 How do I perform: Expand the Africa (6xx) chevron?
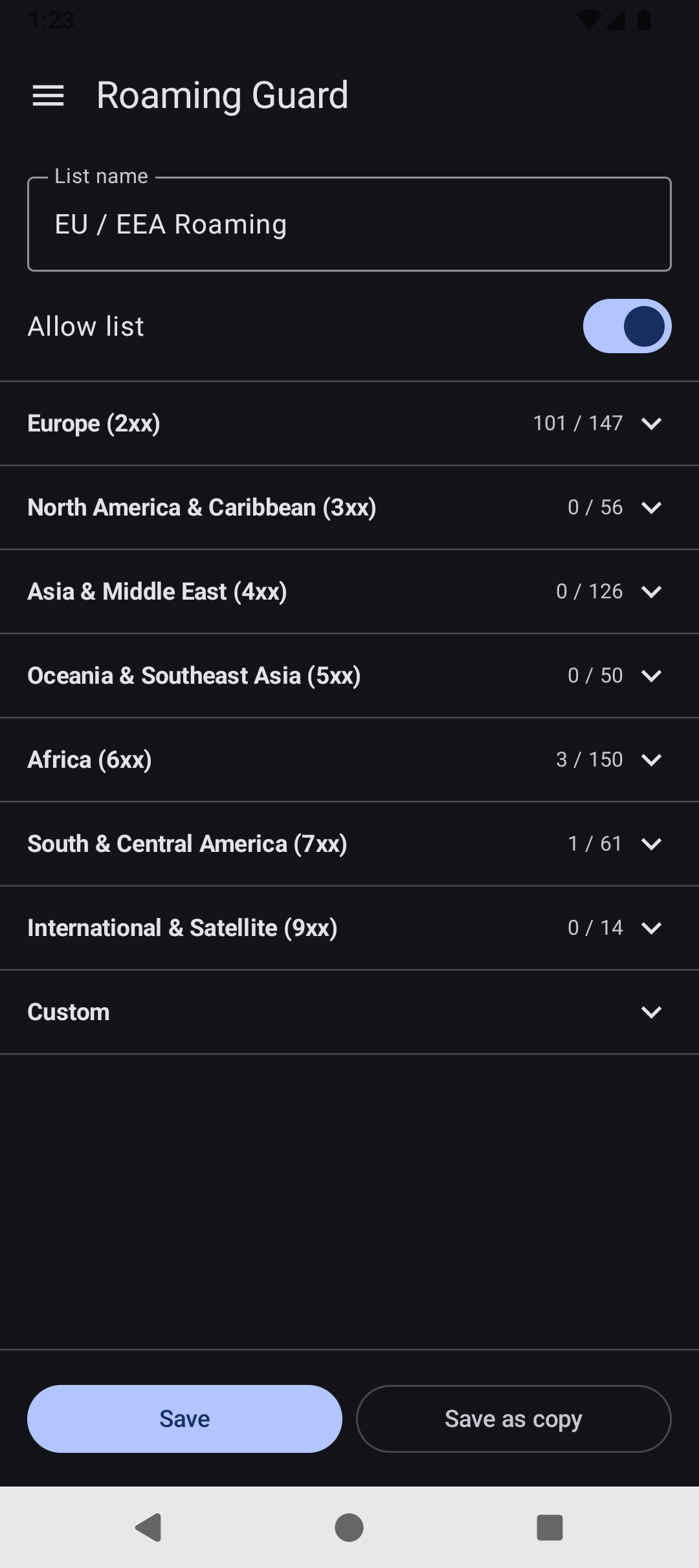(x=651, y=760)
